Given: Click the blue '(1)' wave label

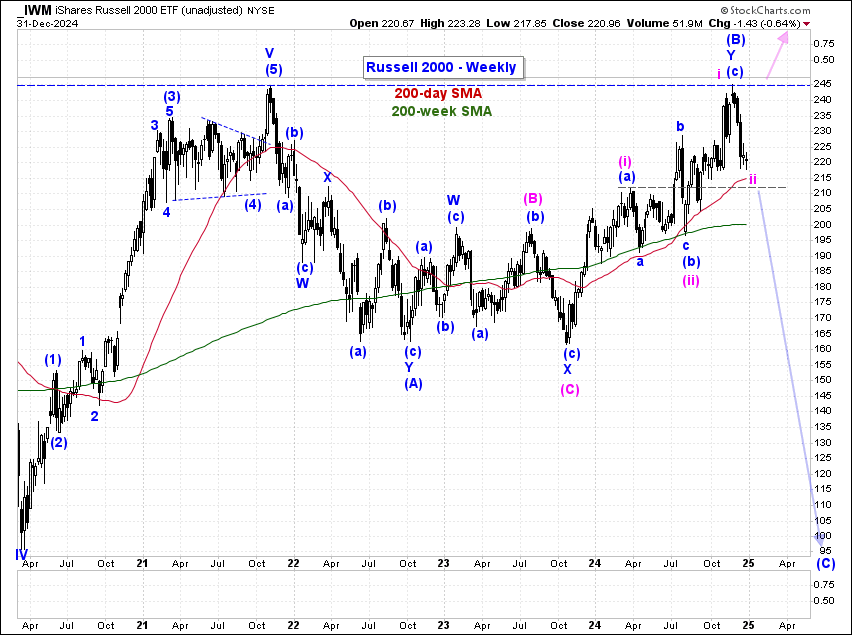Looking at the screenshot, I should (x=53, y=360).
